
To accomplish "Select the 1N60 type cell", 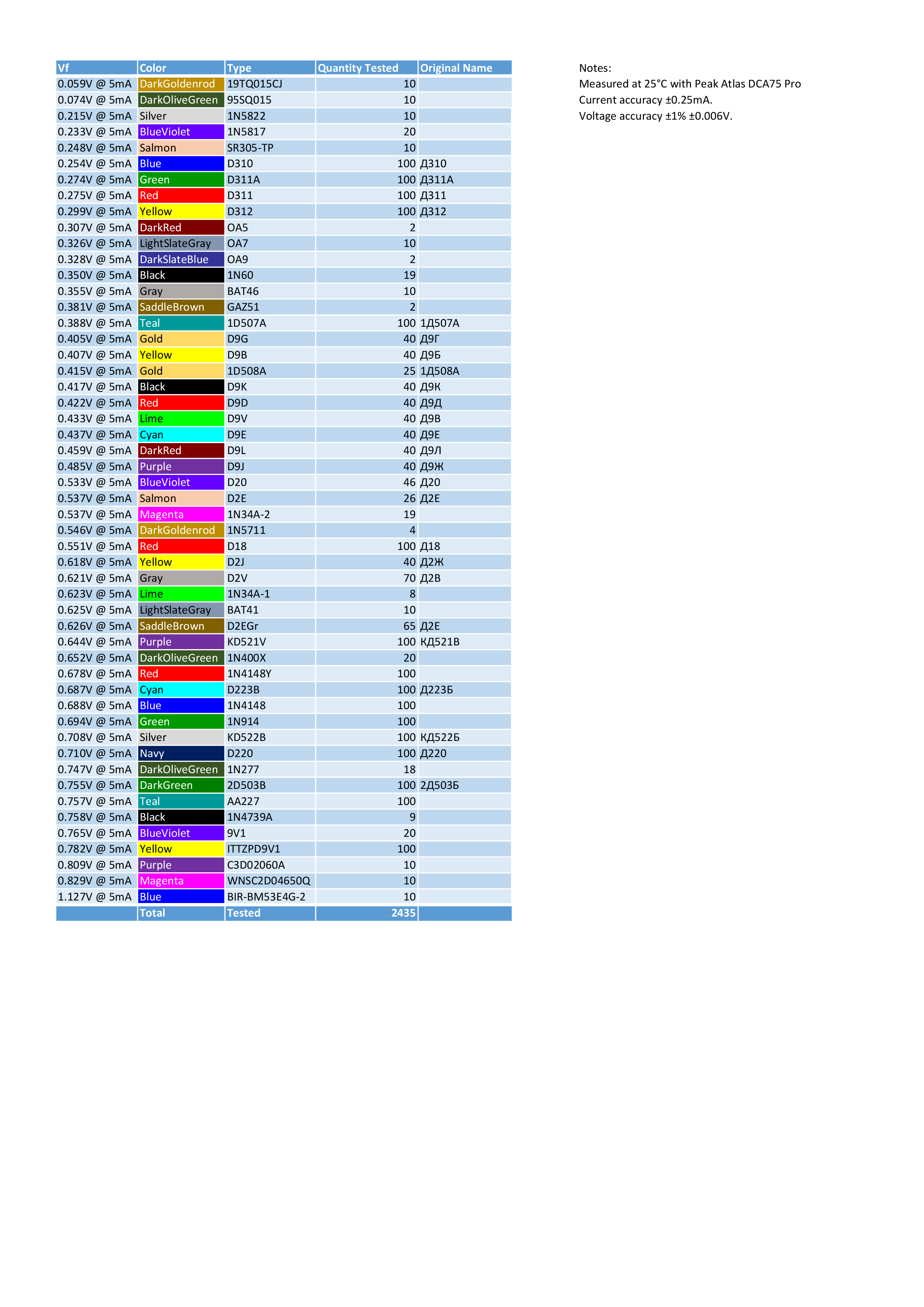I will click(270, 275).
